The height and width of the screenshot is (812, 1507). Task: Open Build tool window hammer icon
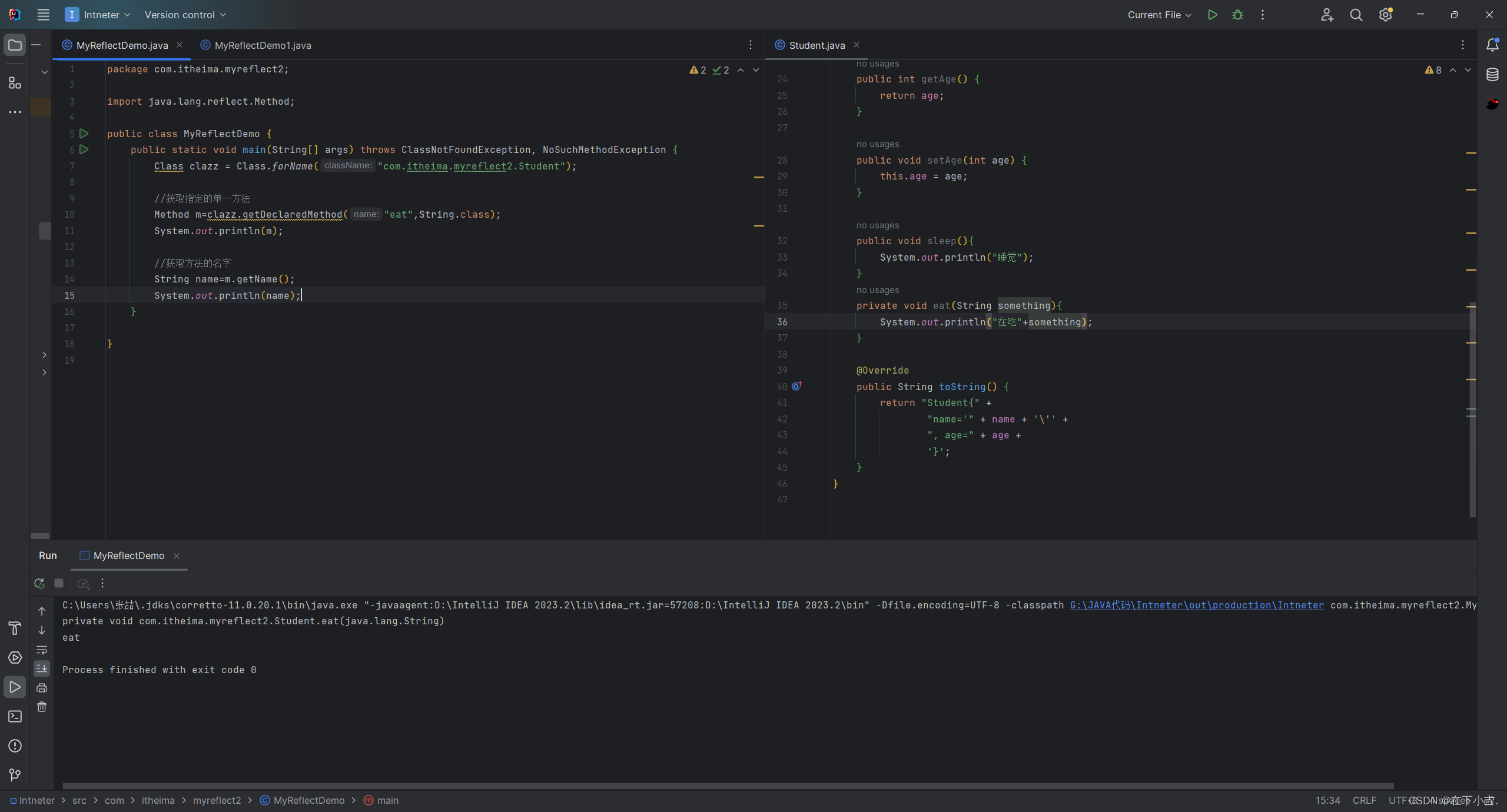[x=15, y=628]
